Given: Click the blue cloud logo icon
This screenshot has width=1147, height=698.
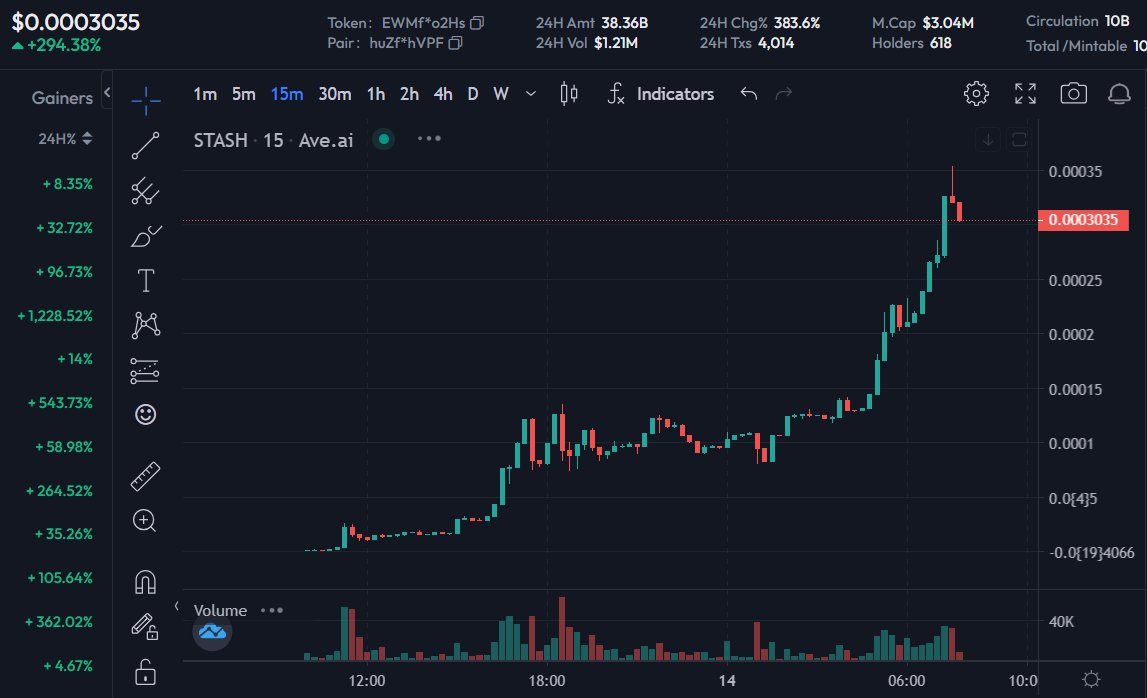Looking at the screenshot, I should pos(212,631).
